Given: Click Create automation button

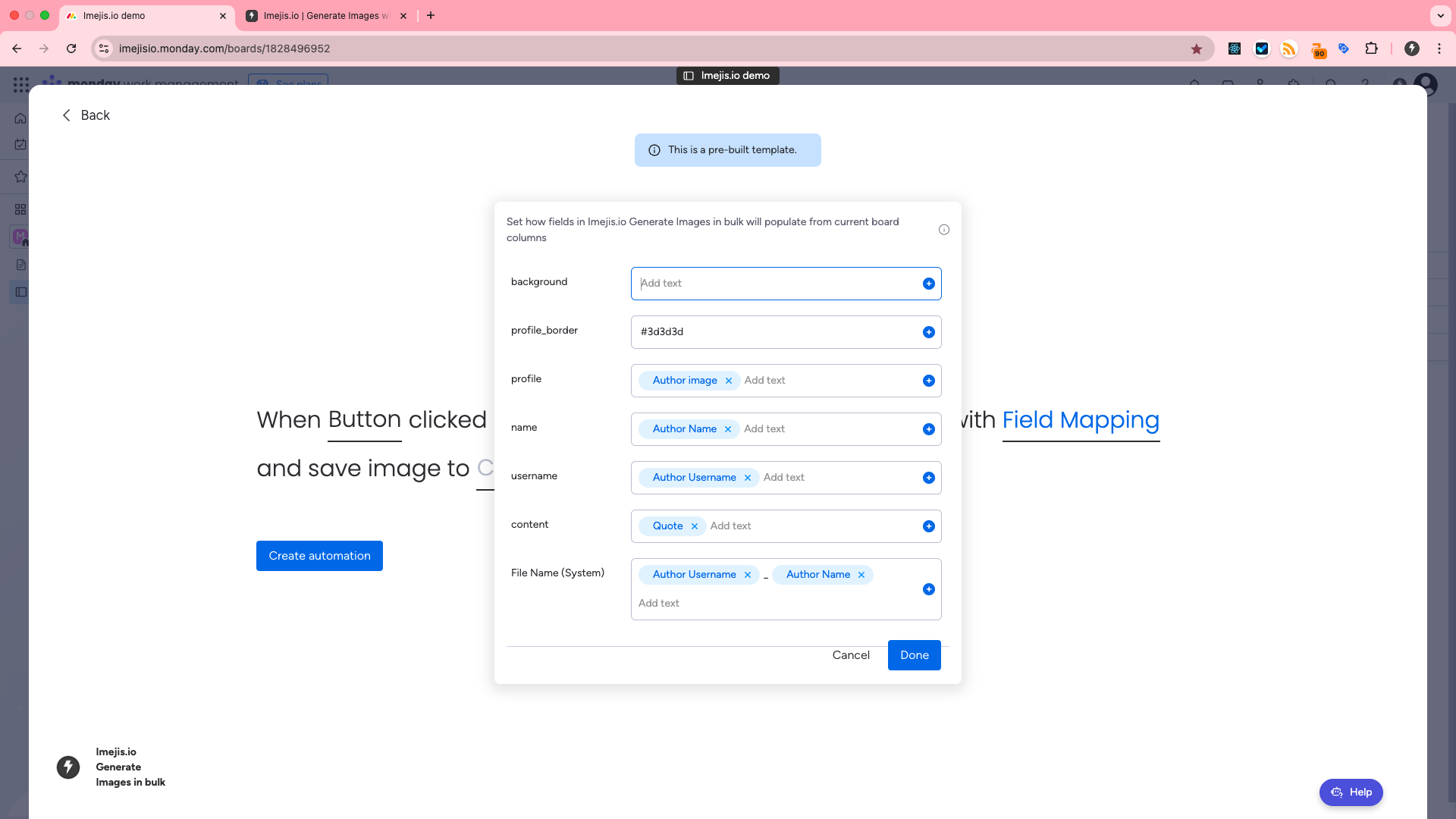Looking at the screenshot, I should click(x=319, y=556).
